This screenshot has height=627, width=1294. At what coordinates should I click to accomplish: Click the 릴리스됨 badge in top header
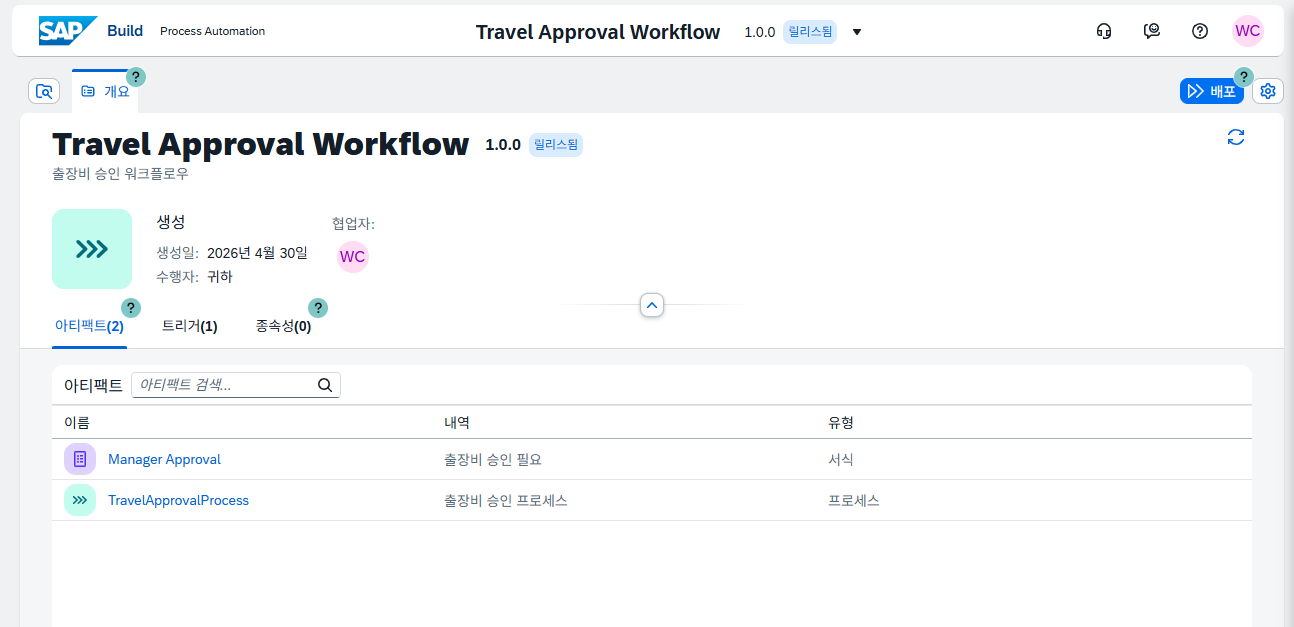pos(809,32)
